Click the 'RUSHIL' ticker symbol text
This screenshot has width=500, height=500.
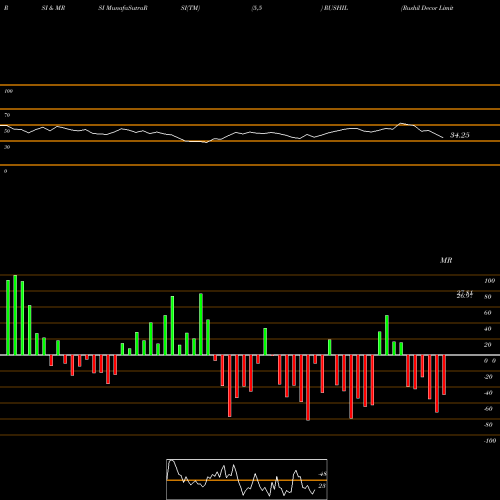336,8
